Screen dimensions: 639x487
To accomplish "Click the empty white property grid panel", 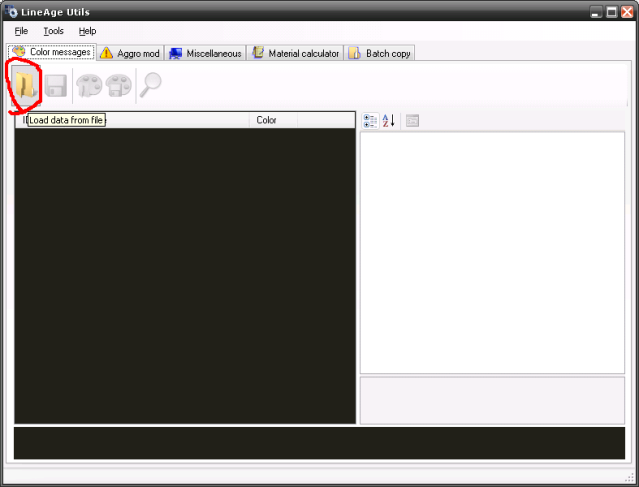I will pyautogui.click(x=492, y=250).
